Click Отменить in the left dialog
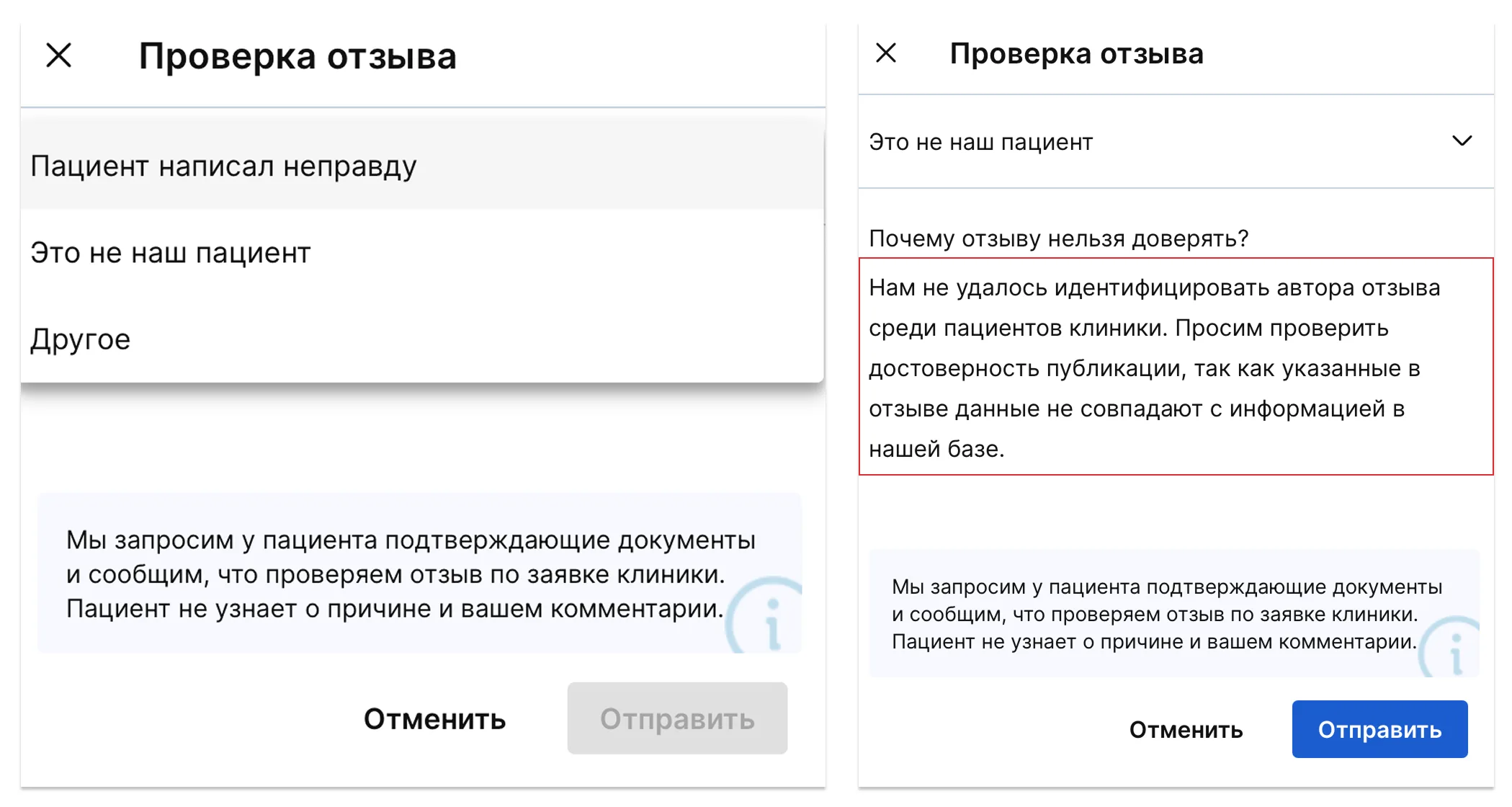Image resolution: width=1512 pixels, height=807 pixels. pyautogui.click(x=434, y=719)
